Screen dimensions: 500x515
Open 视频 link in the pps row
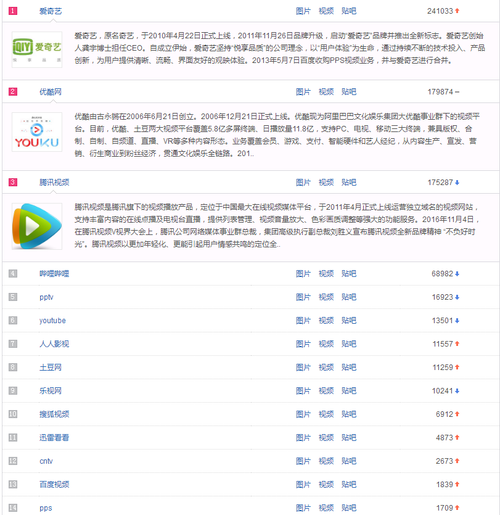tap(326, 508)
